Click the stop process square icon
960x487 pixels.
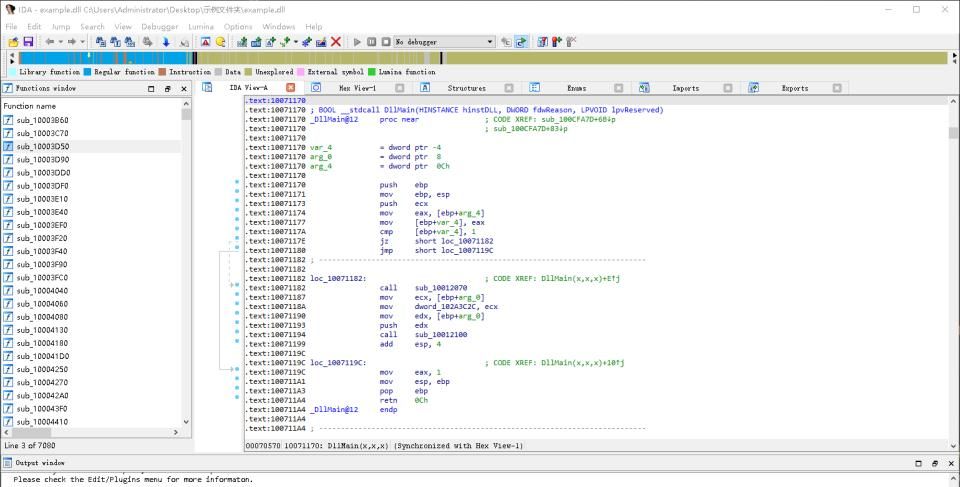[x=385, y=42]
